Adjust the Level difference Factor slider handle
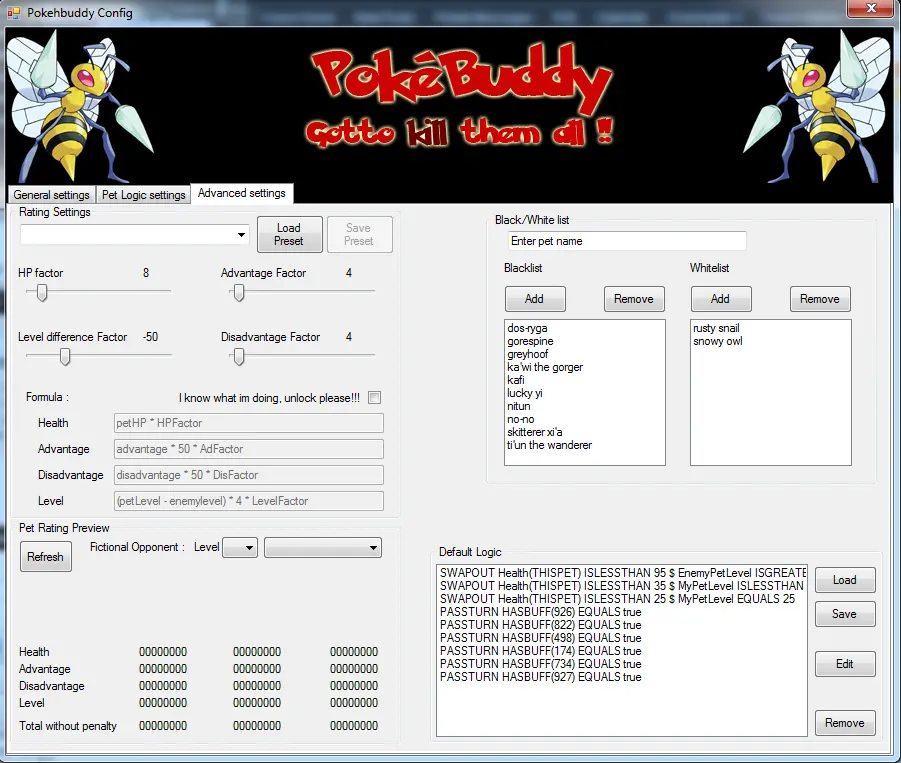The image size is (901, 763). pos(65,357)
